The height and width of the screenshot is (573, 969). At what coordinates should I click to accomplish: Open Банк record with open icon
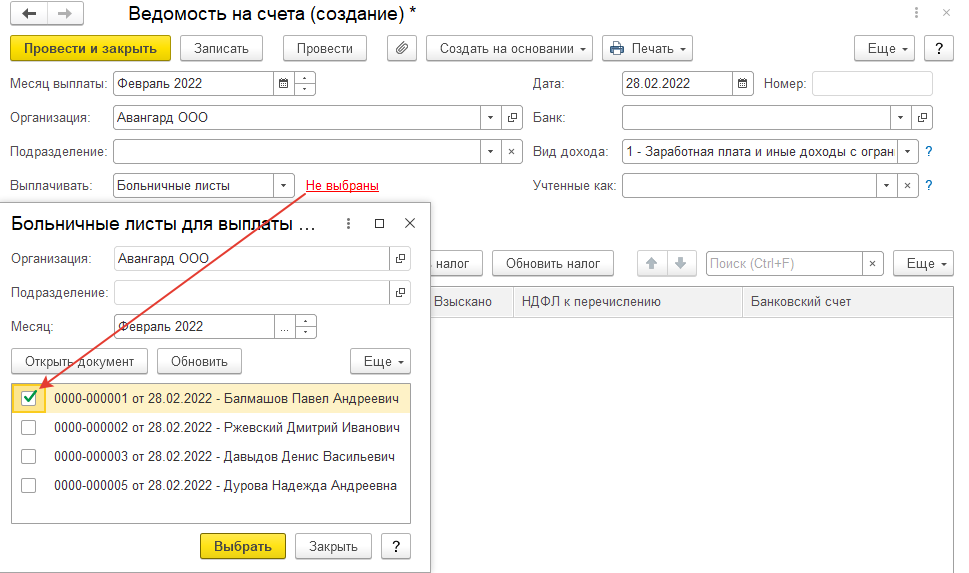click(x=921, y=117)
